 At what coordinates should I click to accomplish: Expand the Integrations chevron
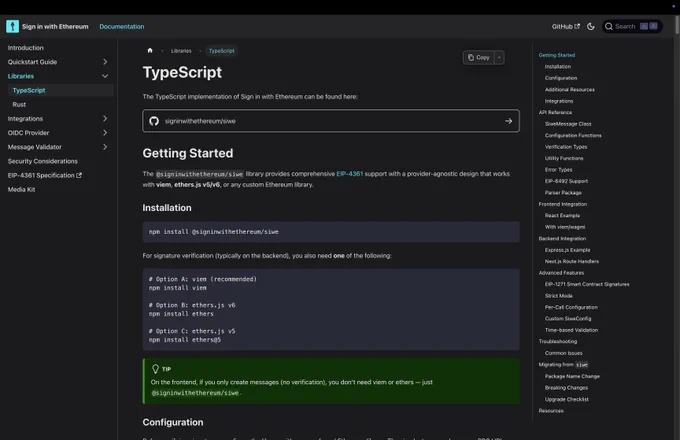(x=105, y=118)
